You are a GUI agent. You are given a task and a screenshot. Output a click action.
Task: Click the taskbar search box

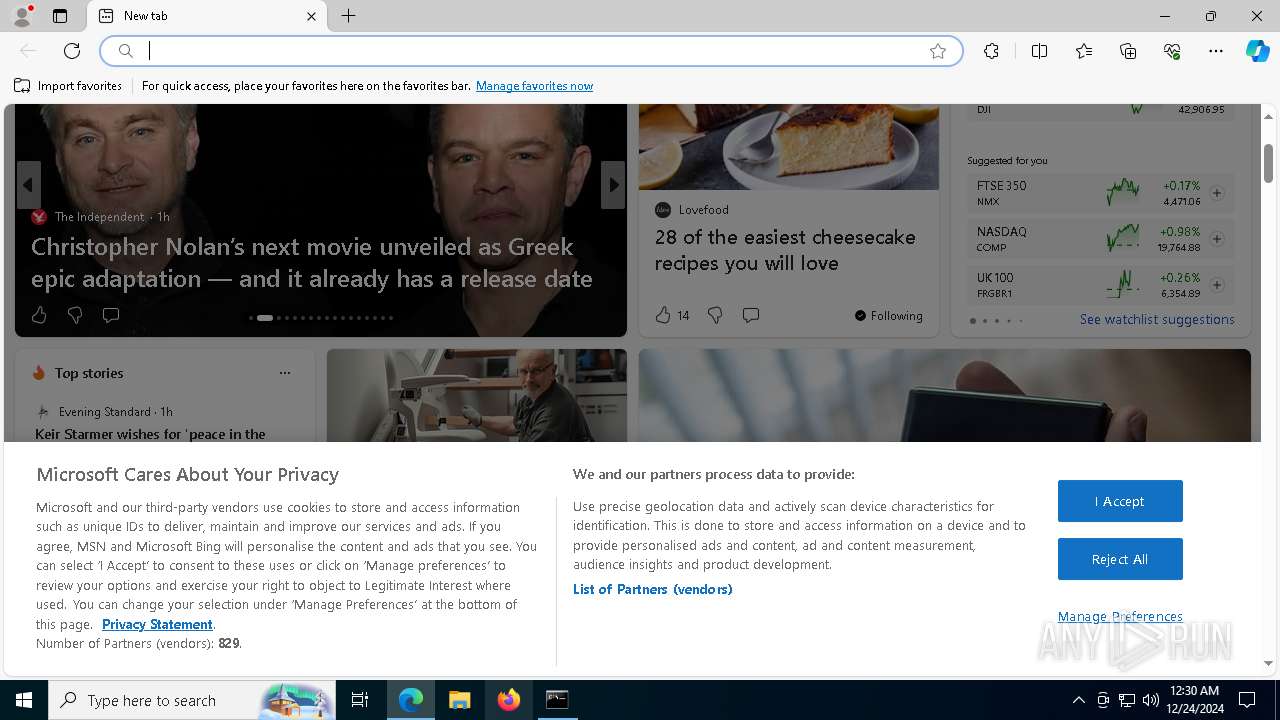193,700
